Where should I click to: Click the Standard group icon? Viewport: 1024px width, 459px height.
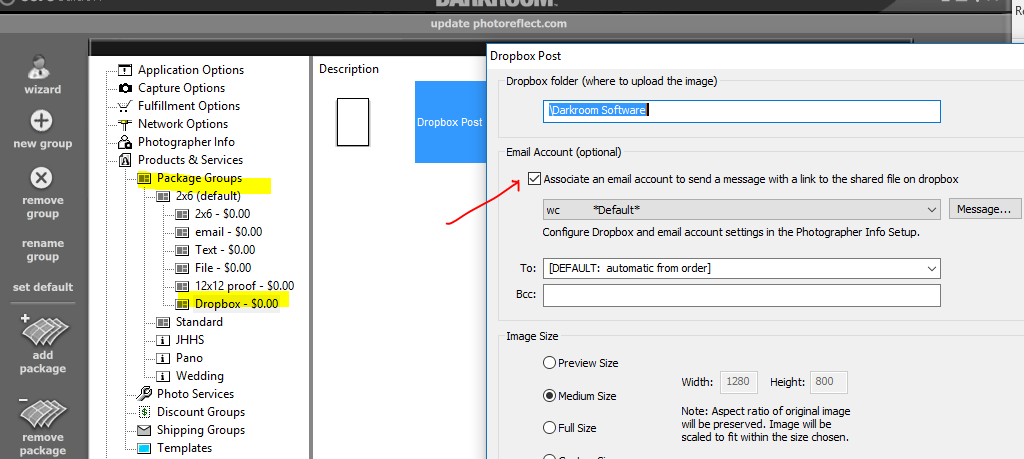163,322
